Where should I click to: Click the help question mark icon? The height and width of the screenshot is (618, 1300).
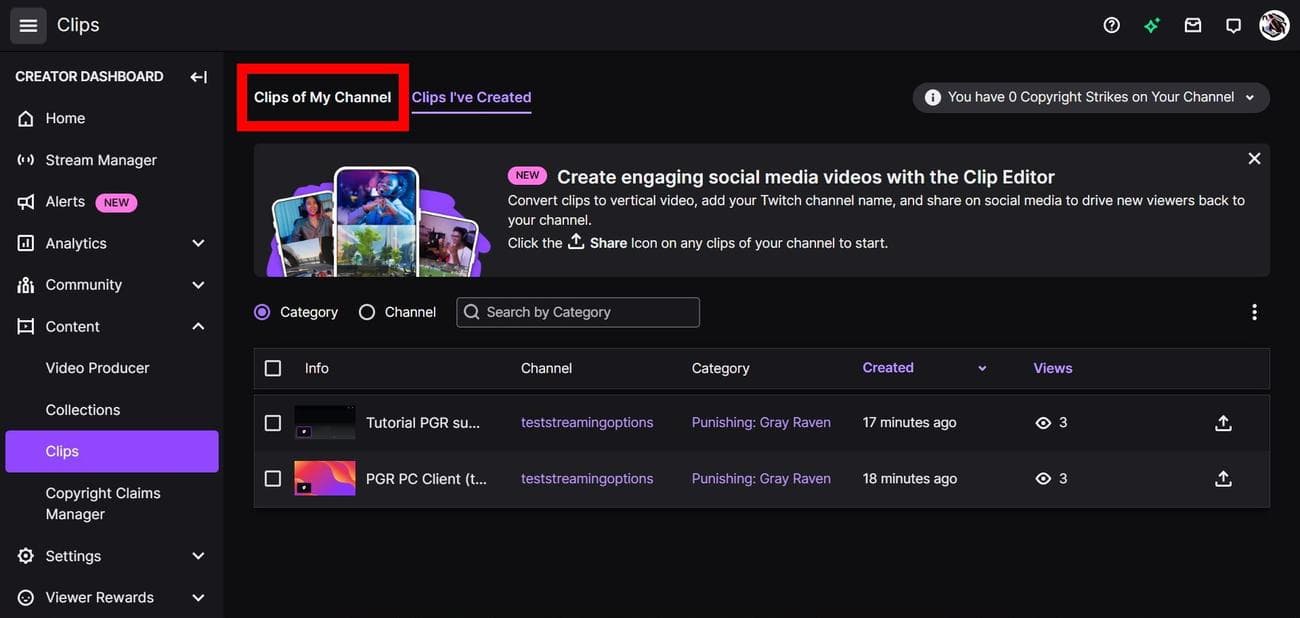click(1111, 25)
